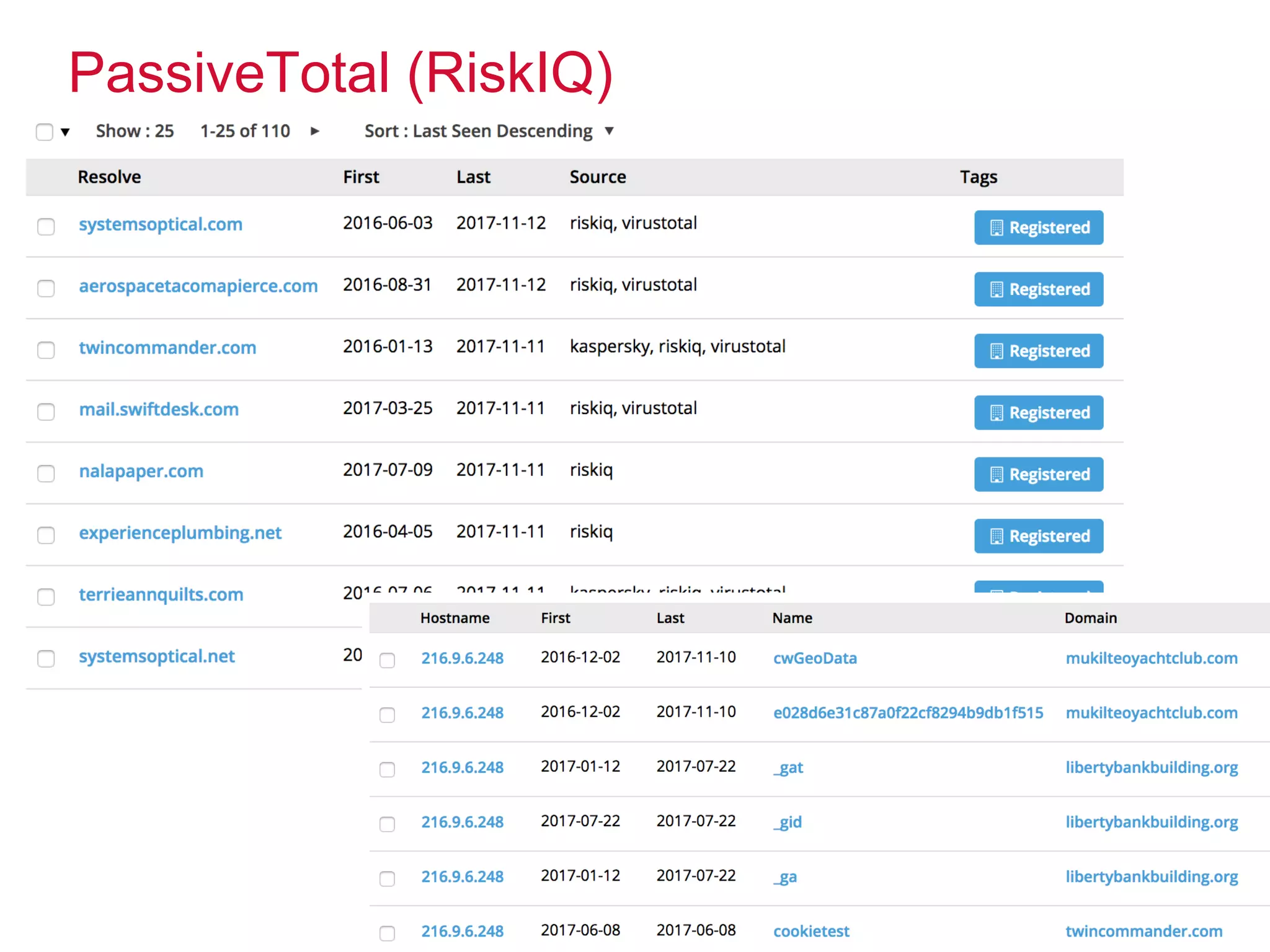Check the cookietest row checkbox
Screen dimensions: 1270x952
(388, 933)
